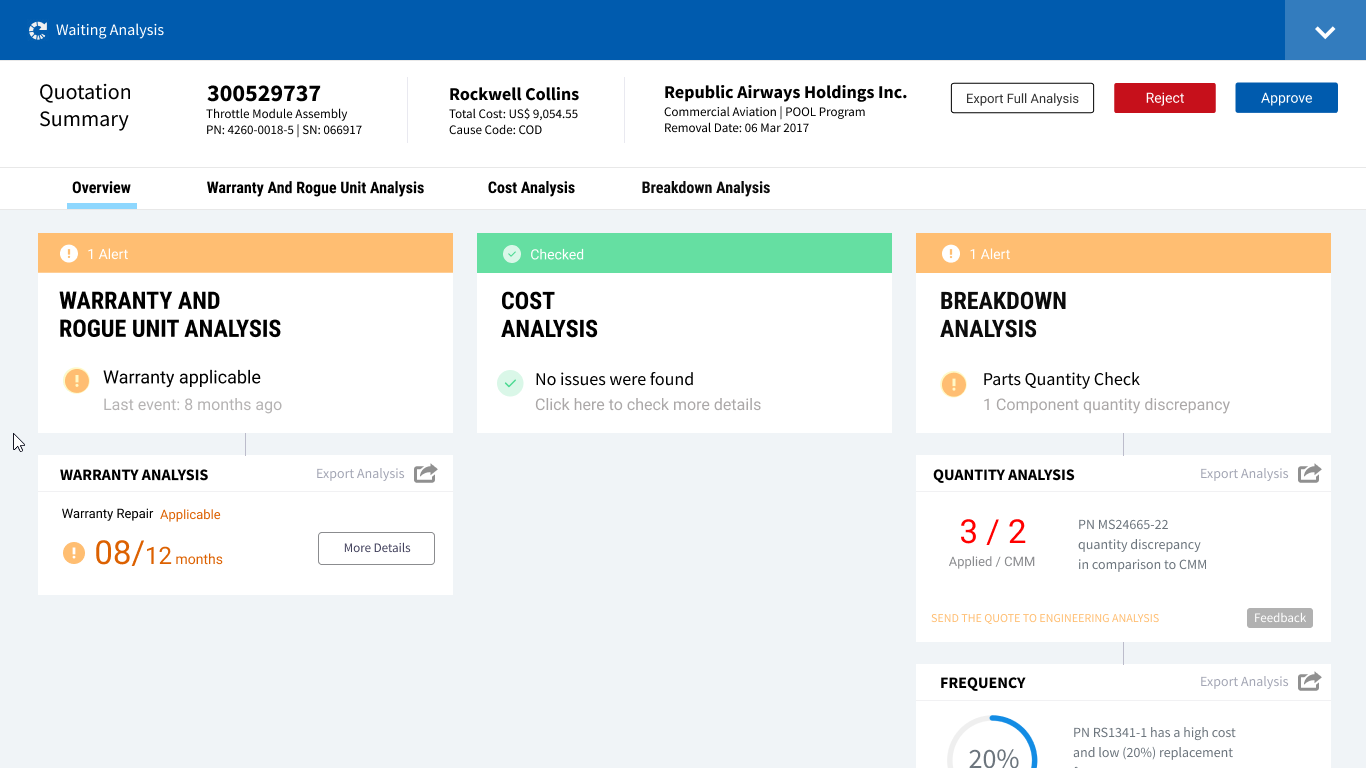
Task: Click alert icon in Warranty card orange banner
Action: point(69,254)
